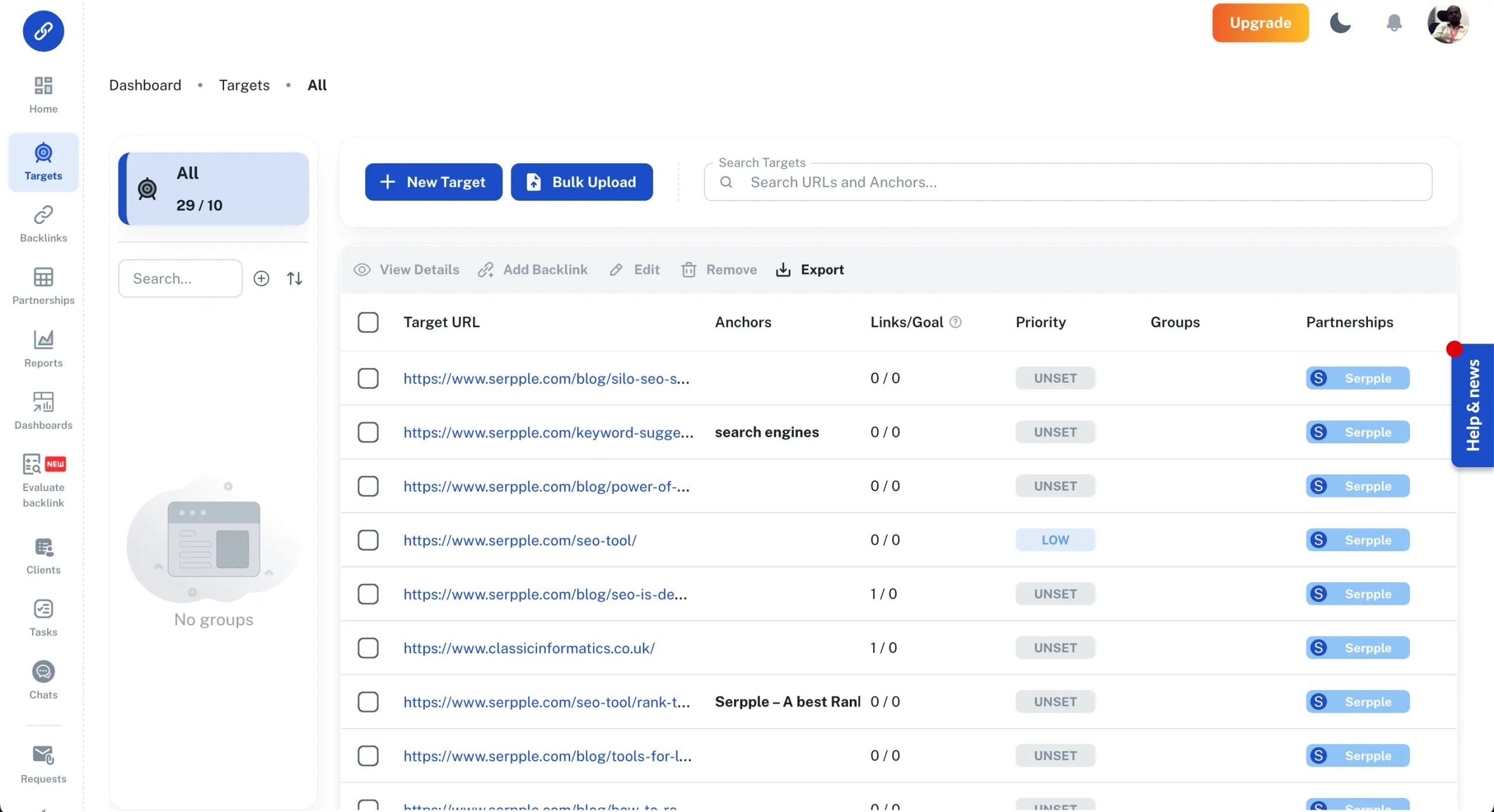1494x812 pixels.
Task: Open Reports in the sidebar
Action: 43,349
